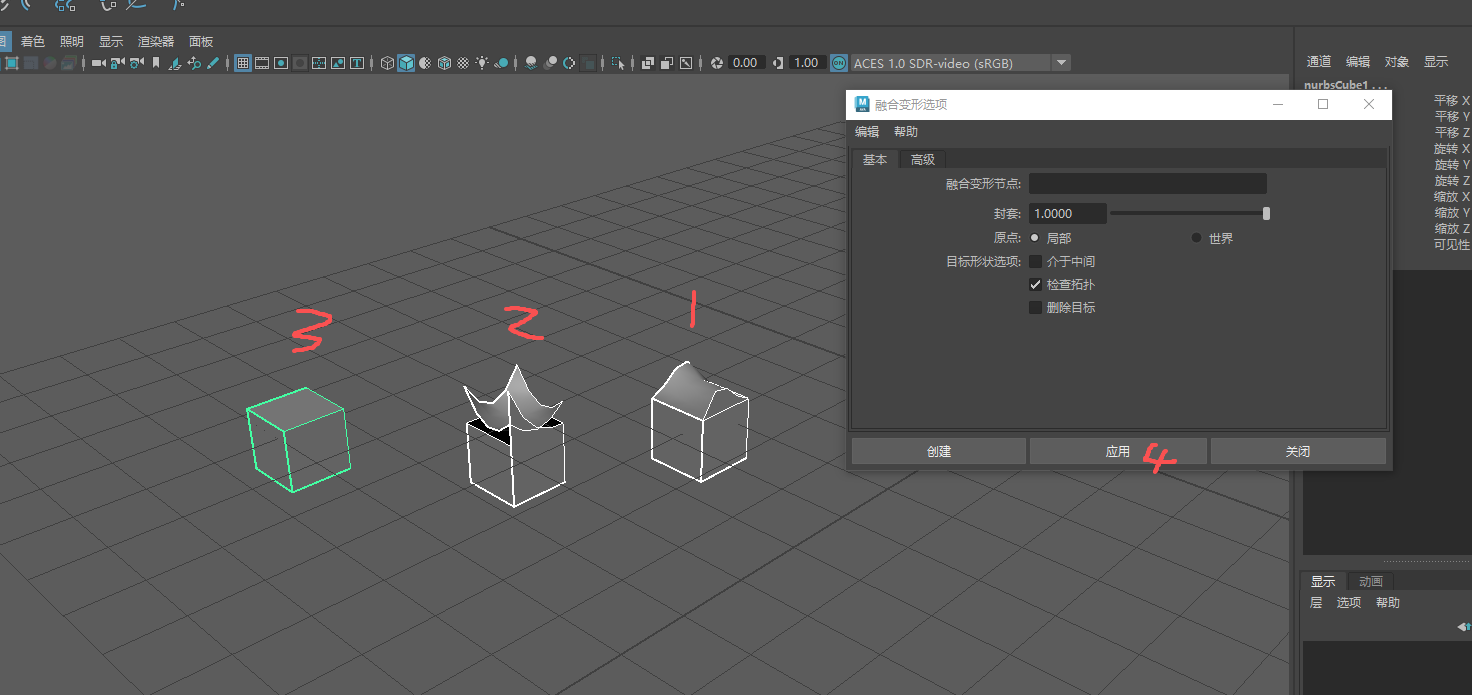Toggle wireframe on shaded icon
Viewport: 1472px width, 695px height.
(444, 63)
